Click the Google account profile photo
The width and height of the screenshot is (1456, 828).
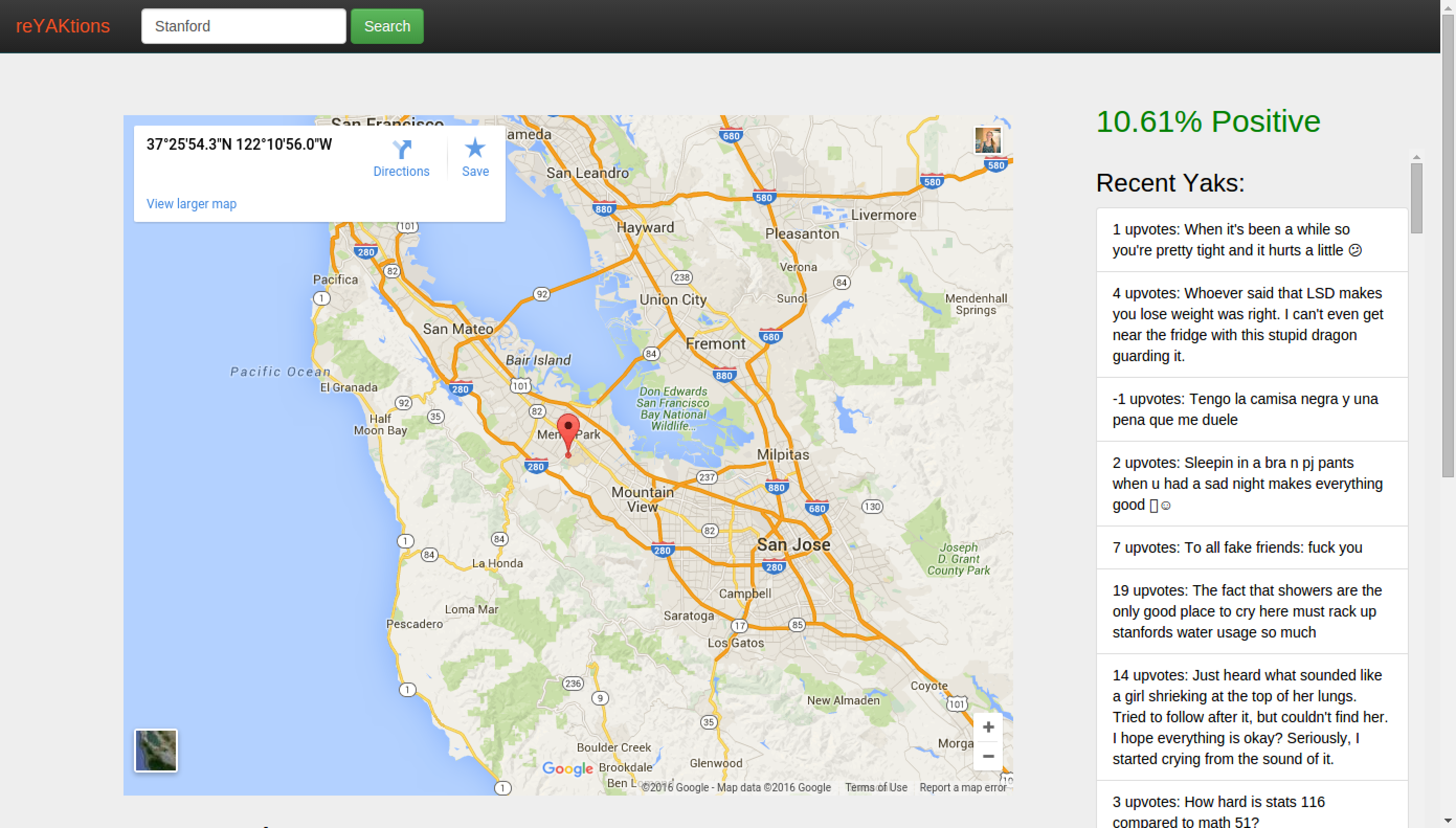988,140
